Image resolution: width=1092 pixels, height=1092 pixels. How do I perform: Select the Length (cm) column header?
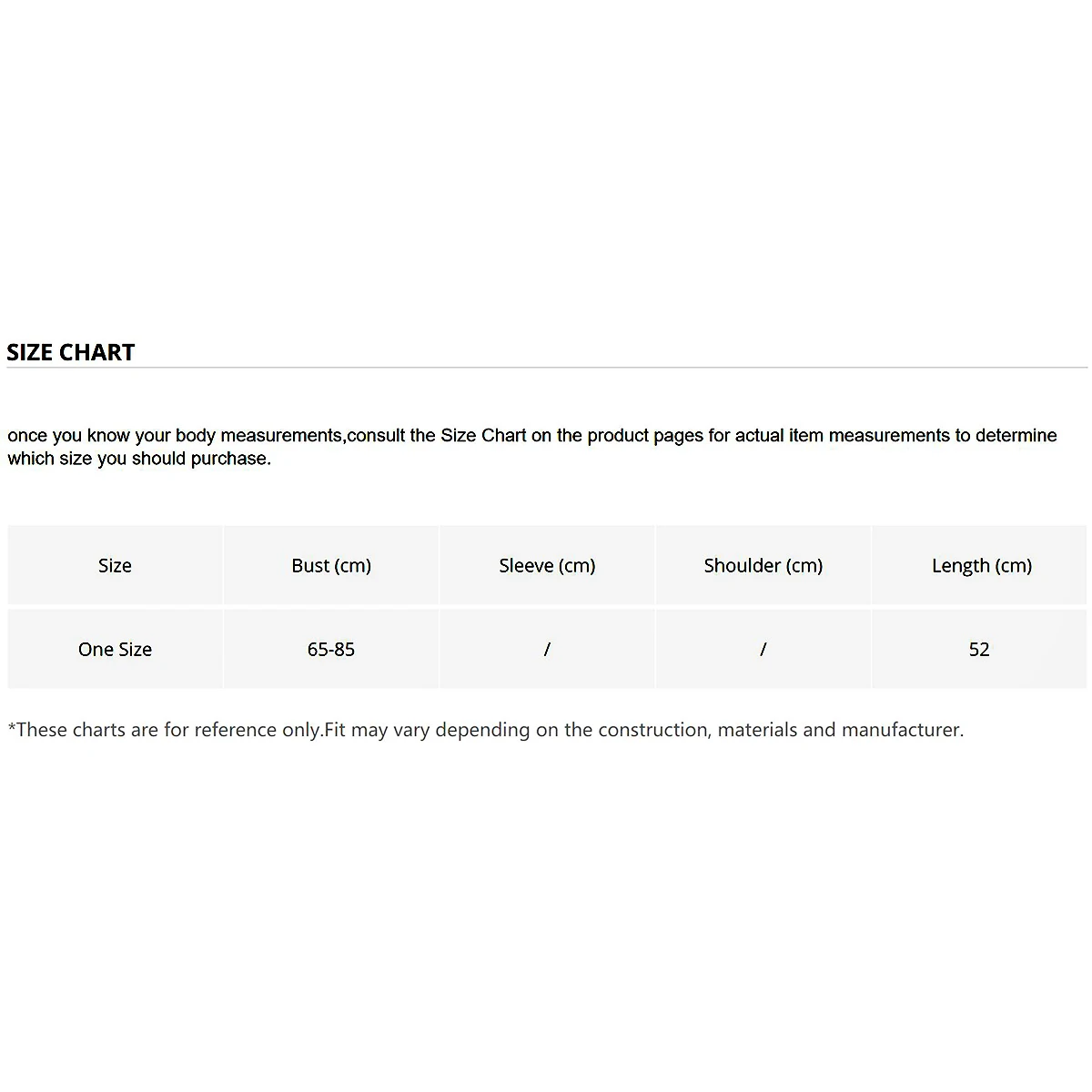point(981,565)
